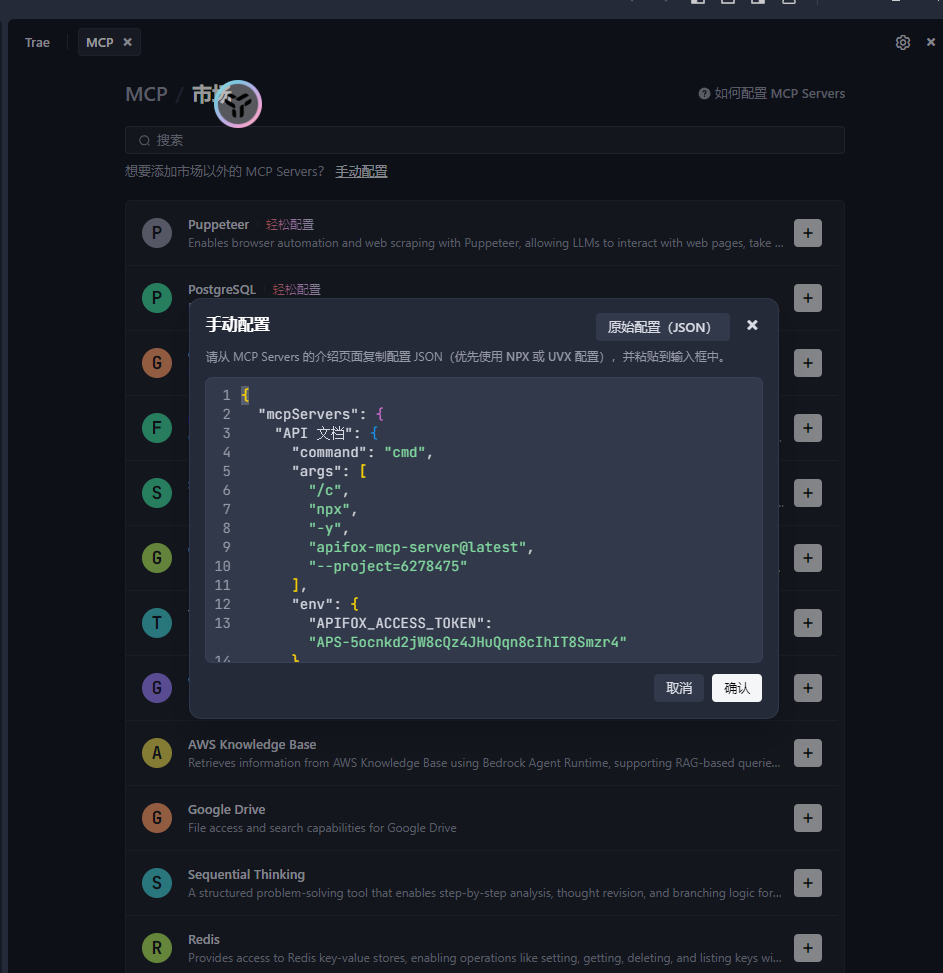943x973 pixels.
Task: Click the green S avatar beside the dialog
Action: 157,493
